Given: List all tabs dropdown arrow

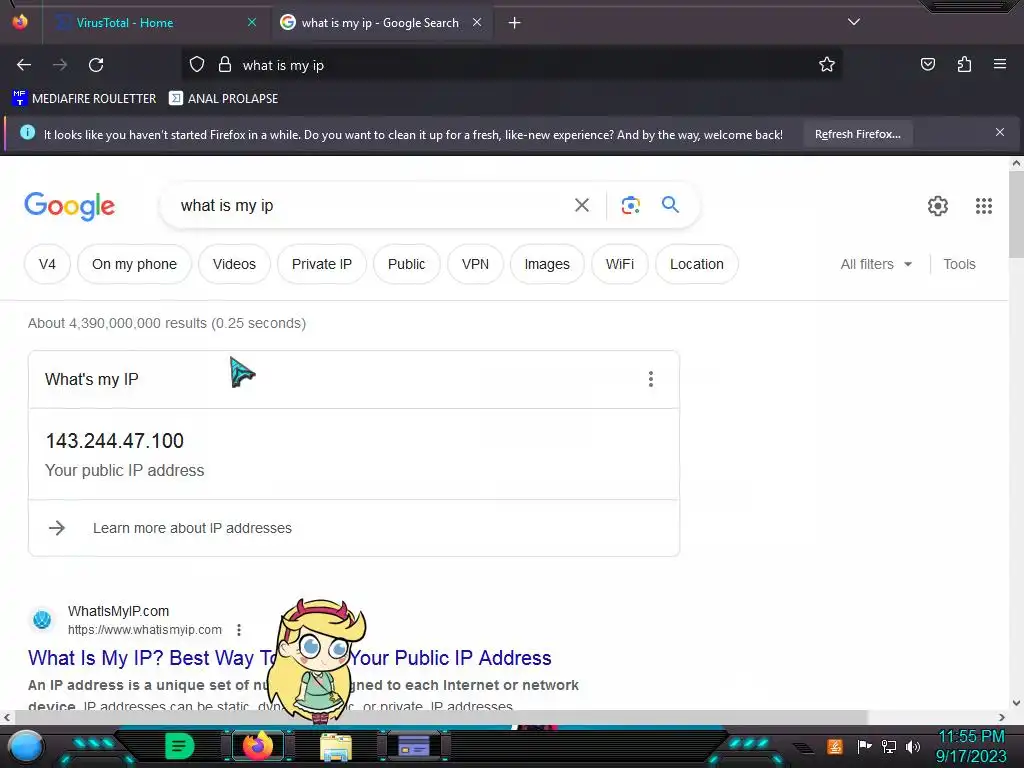Looking at the screenshot, I should (854, 22).
